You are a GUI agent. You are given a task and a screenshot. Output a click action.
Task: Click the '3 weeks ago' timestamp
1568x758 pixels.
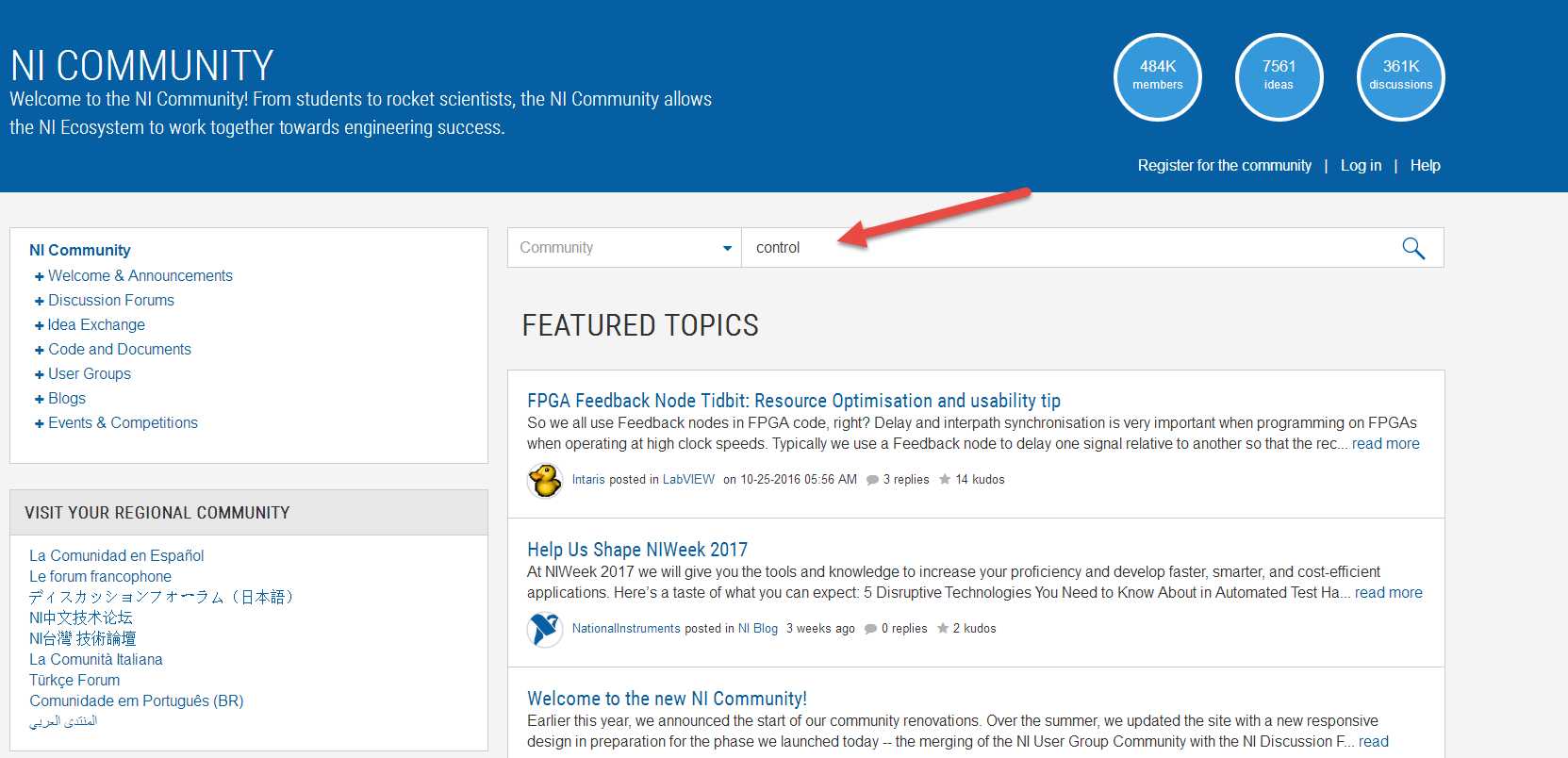coord(820,628)
